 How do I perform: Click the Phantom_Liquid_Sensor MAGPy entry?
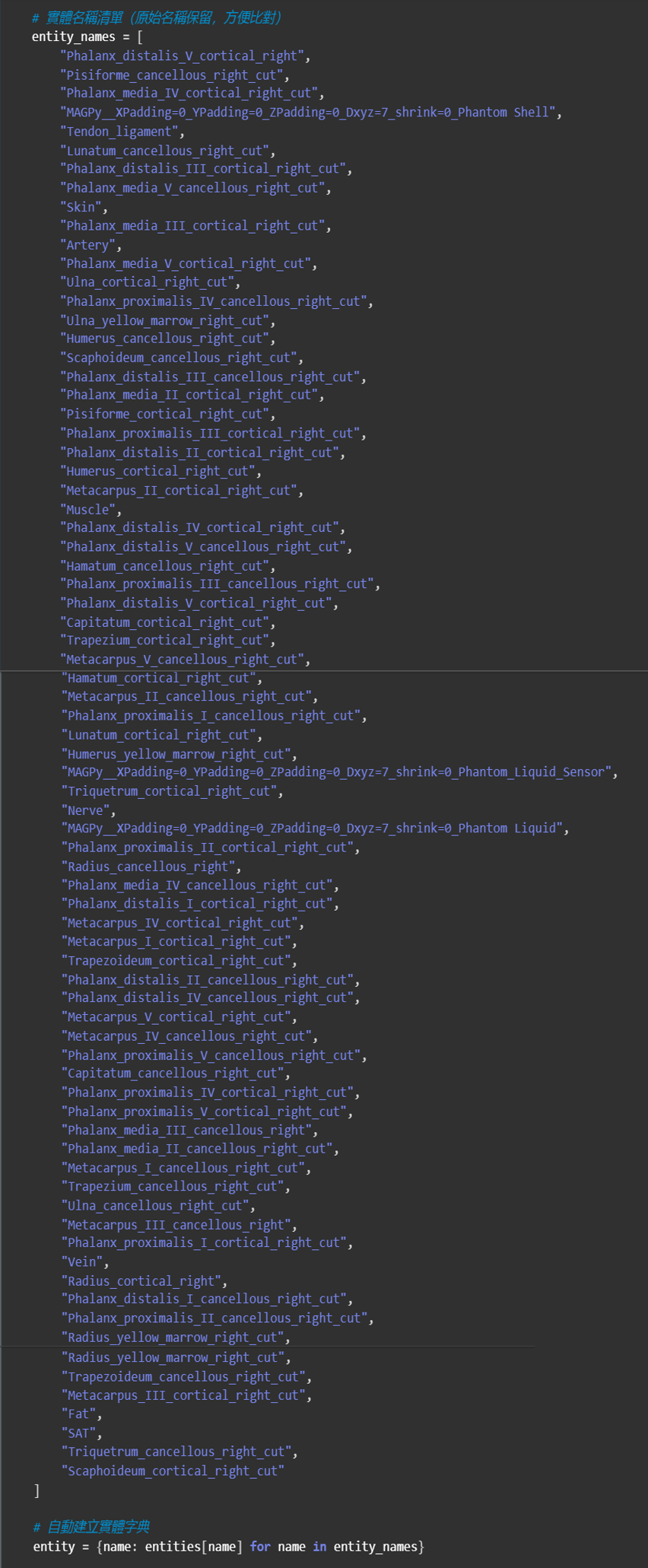(x=338, y=772)
